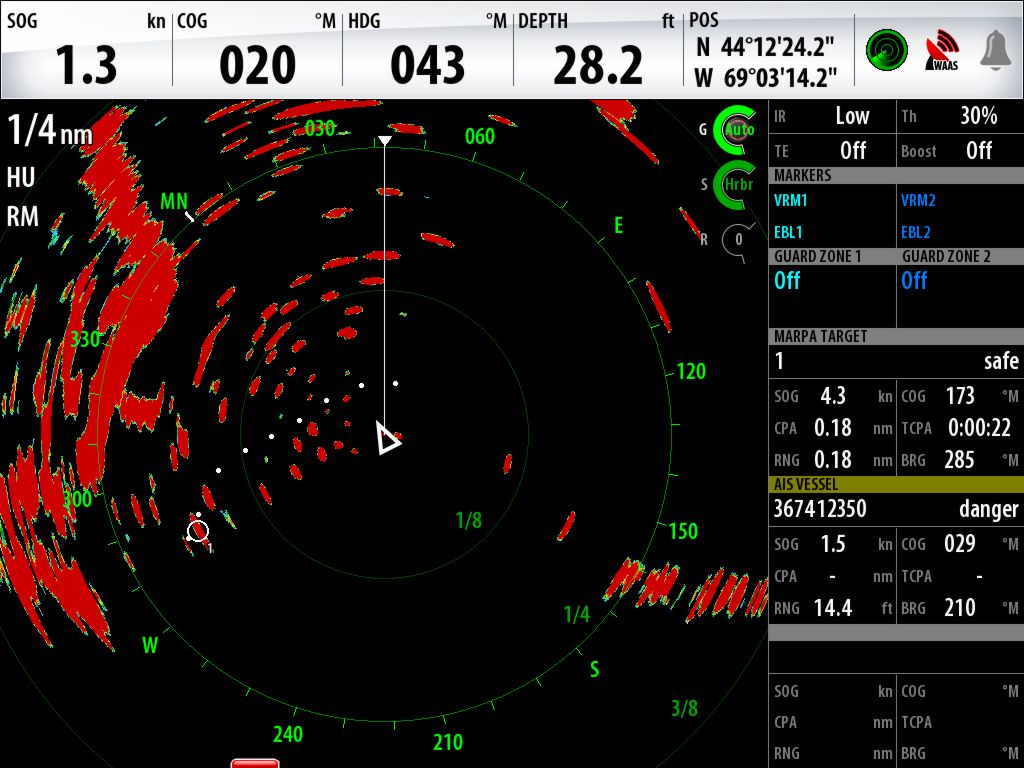Toggle IR interference rejection Low

point(833,116)
